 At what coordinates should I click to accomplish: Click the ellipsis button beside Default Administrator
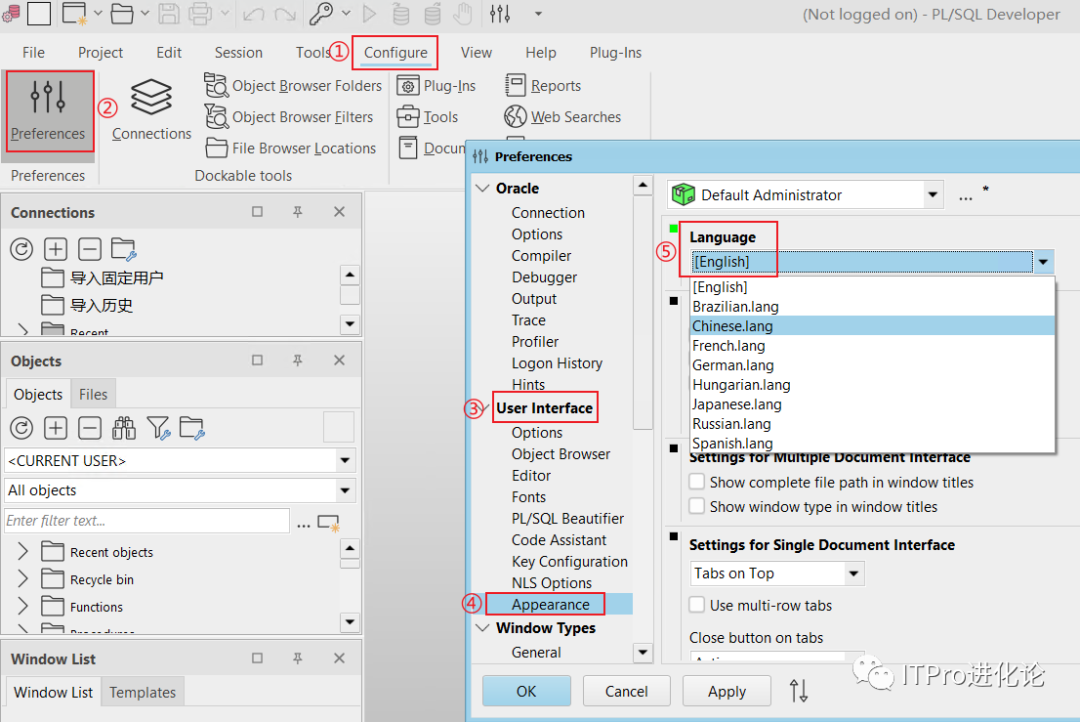coord(966,196)
